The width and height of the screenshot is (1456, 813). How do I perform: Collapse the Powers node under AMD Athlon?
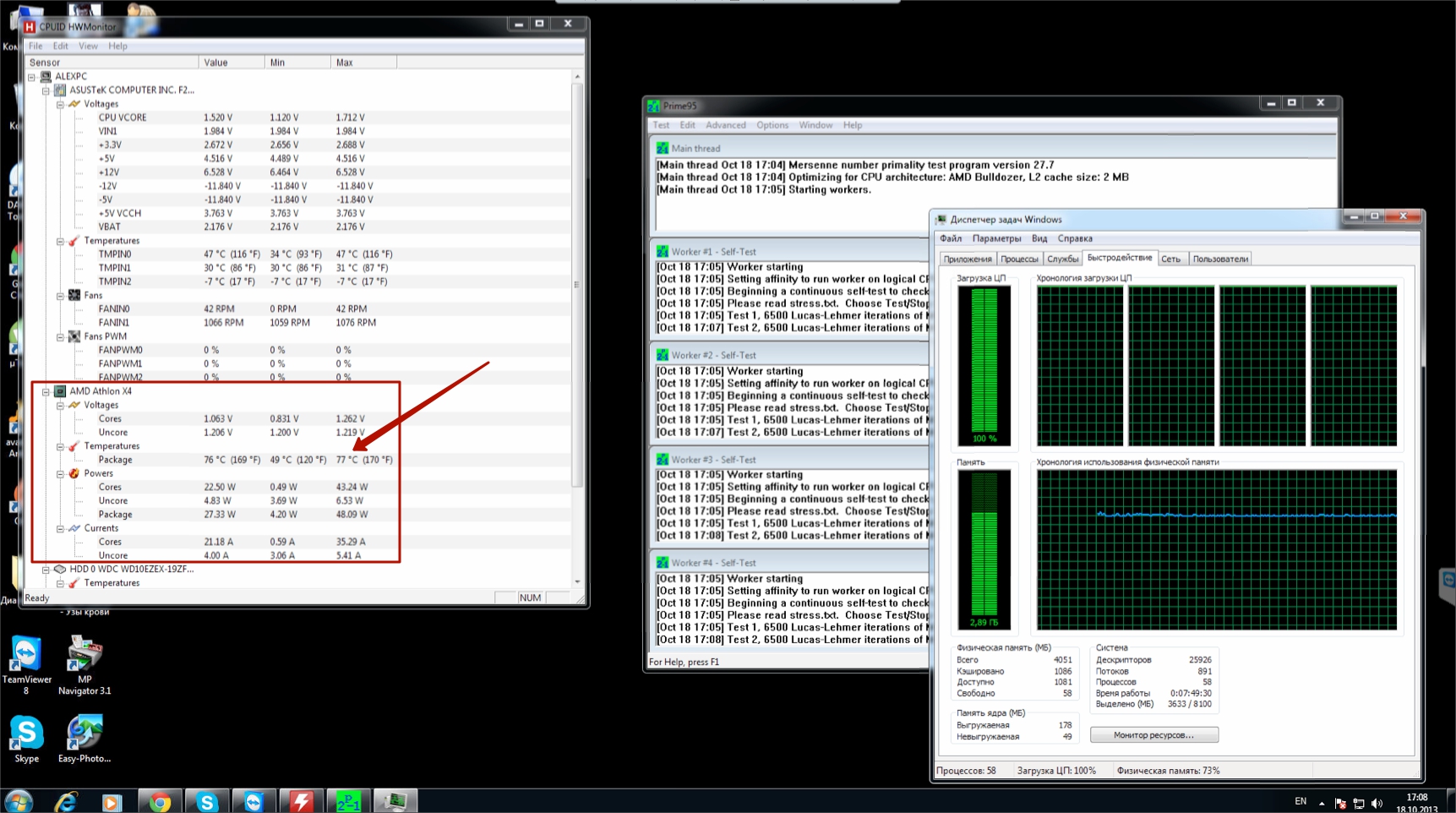(60, 474)
